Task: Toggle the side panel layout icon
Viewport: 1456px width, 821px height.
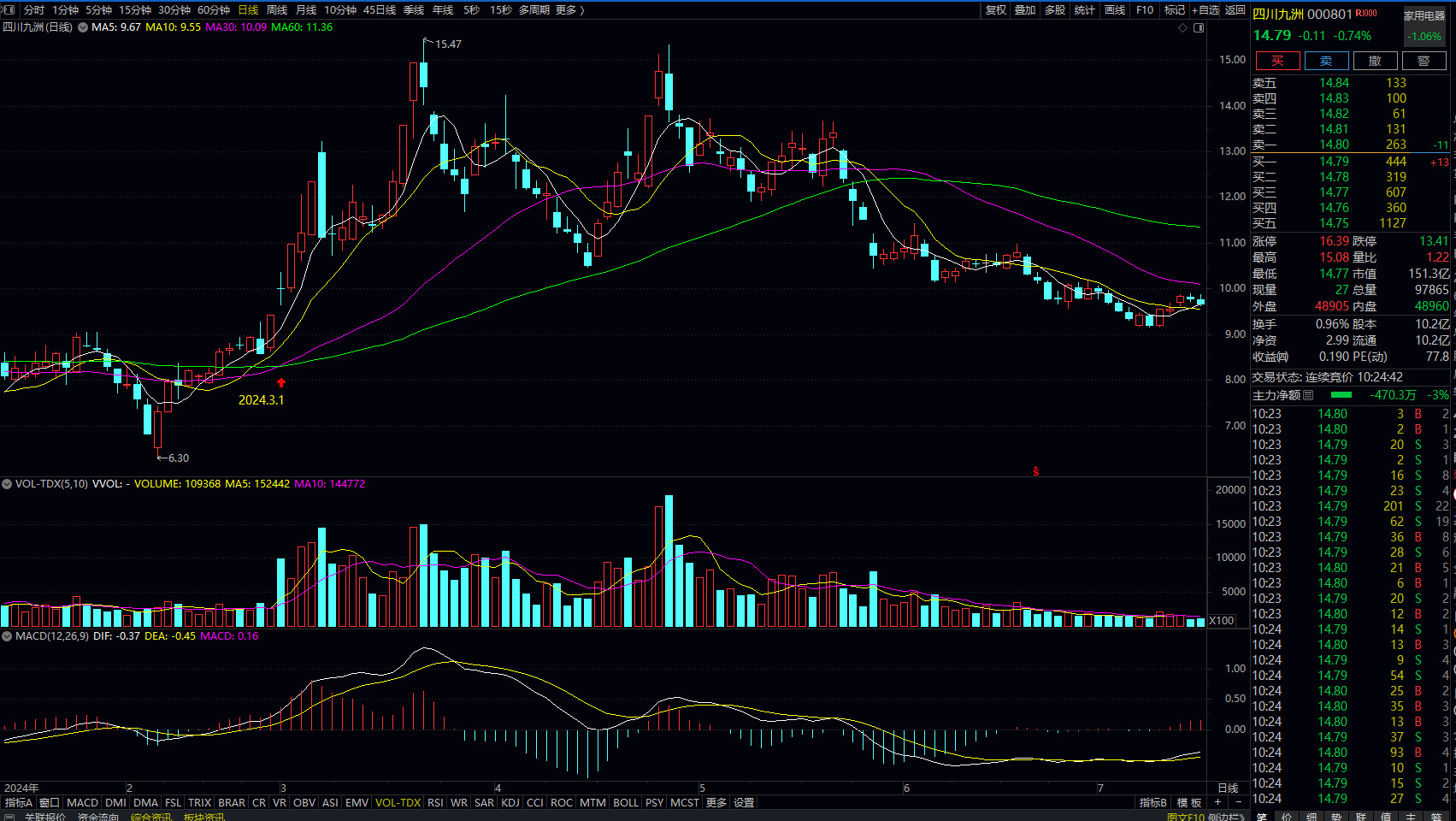Action: (x=1199, y=27)
